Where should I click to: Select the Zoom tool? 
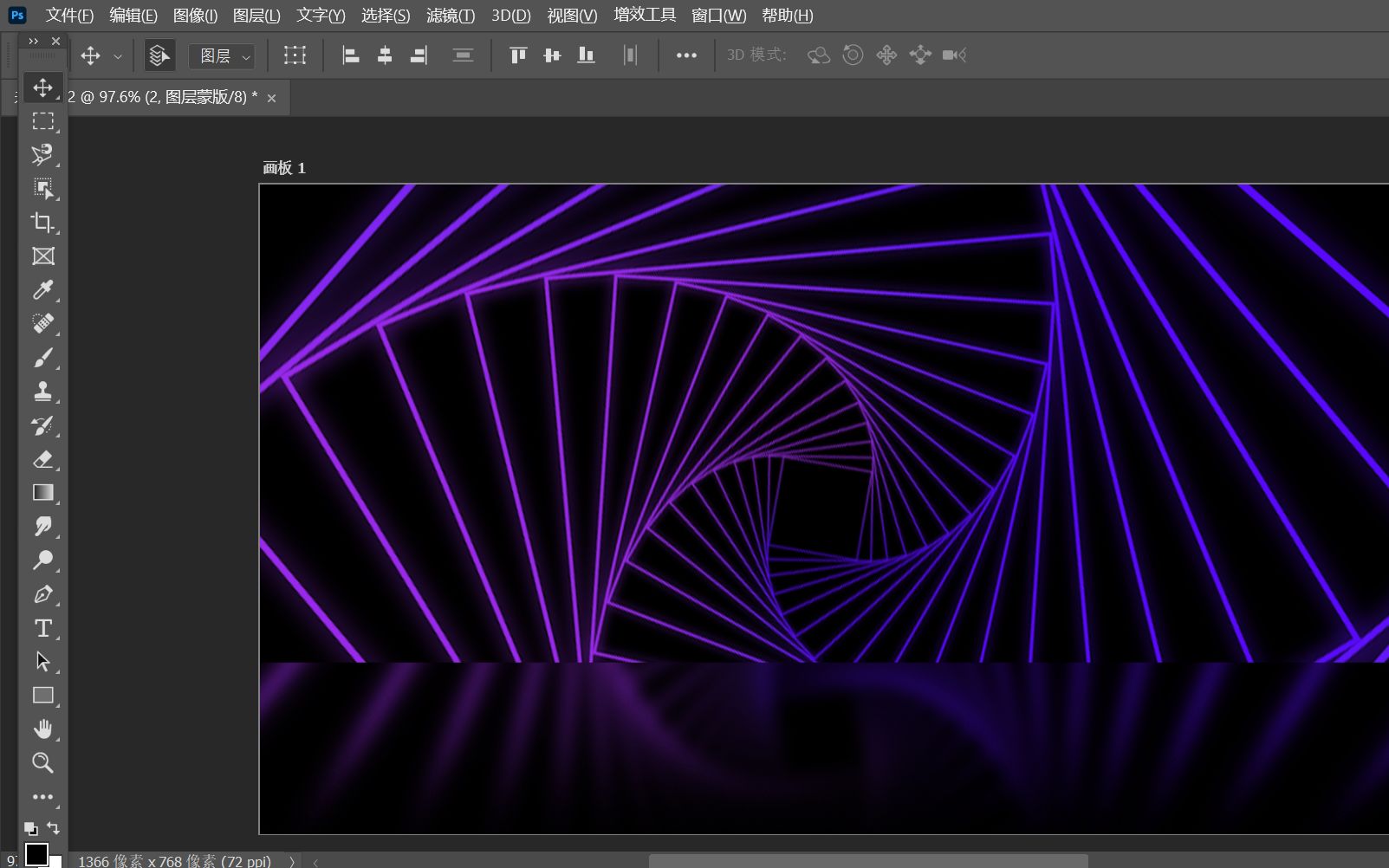coord(42,763)
